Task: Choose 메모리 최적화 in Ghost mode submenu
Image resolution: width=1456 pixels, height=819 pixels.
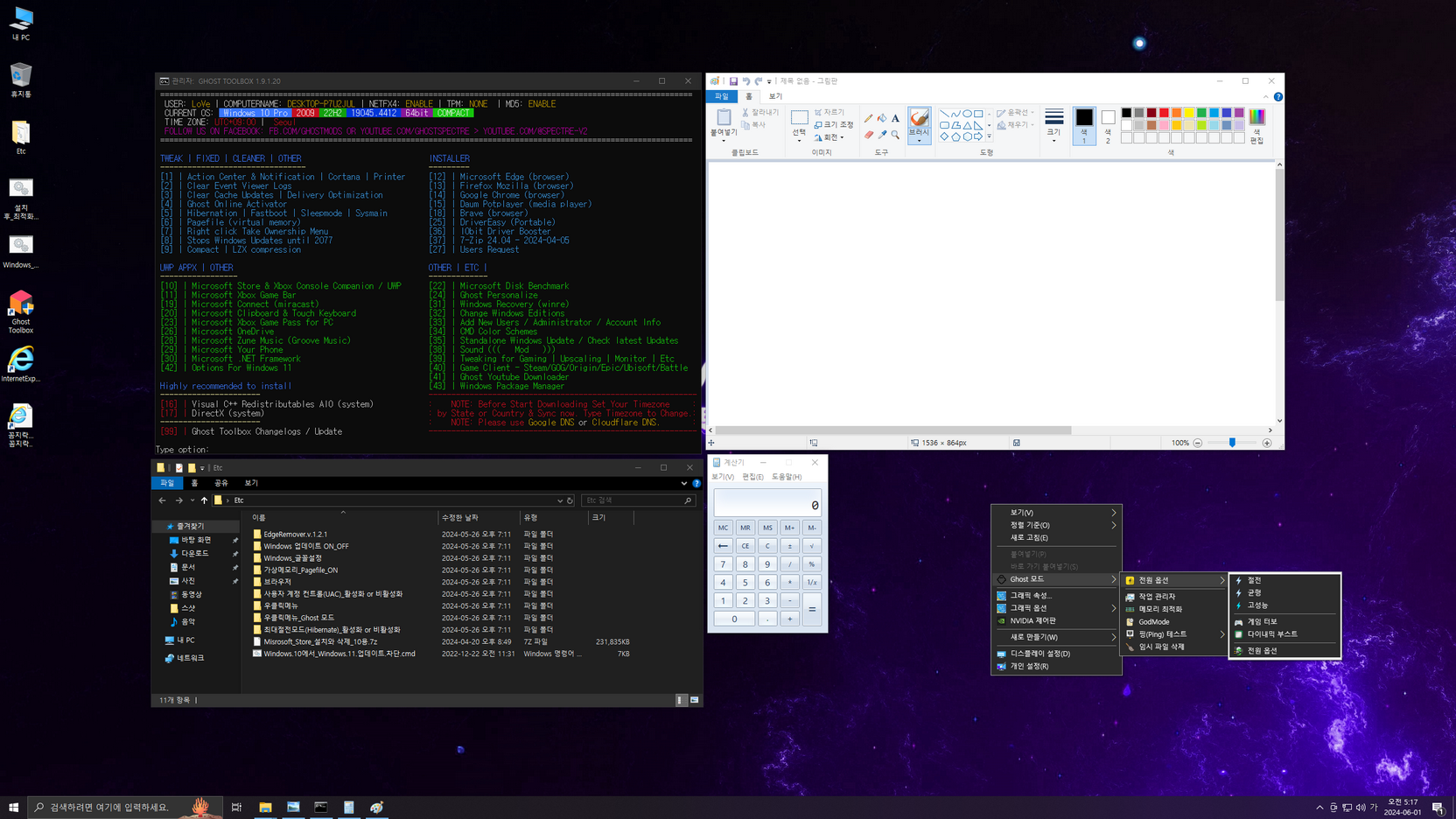Action: click(1174, 609)
